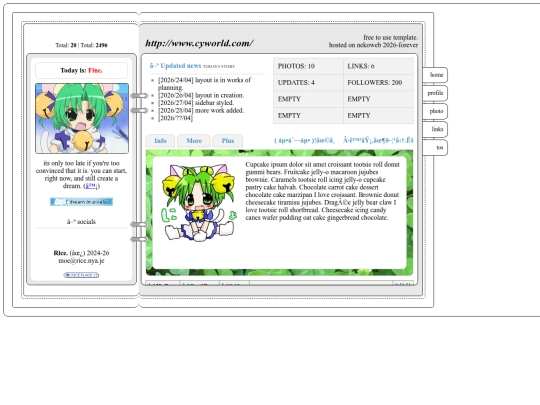Click the '[2026/26/04] layout in creation' entry

tap(201, 95)
